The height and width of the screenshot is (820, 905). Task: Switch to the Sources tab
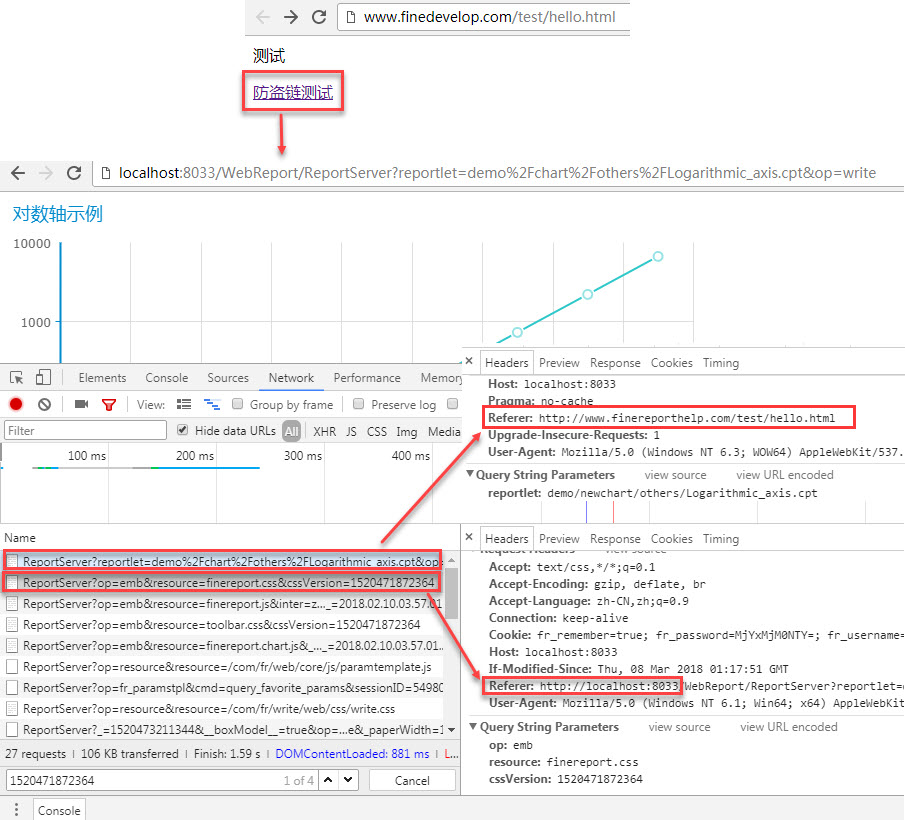(228, 378)
